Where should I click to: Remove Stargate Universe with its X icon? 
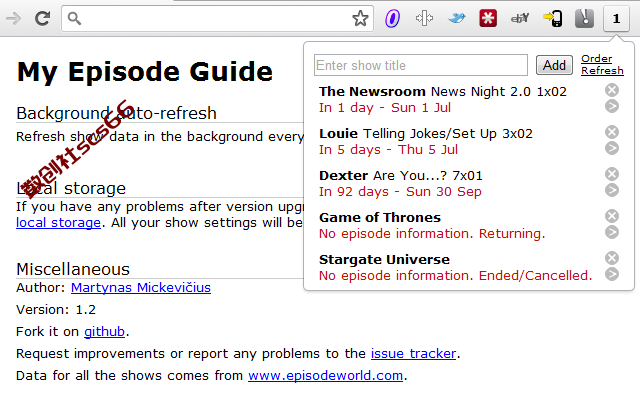click(612, 258)
